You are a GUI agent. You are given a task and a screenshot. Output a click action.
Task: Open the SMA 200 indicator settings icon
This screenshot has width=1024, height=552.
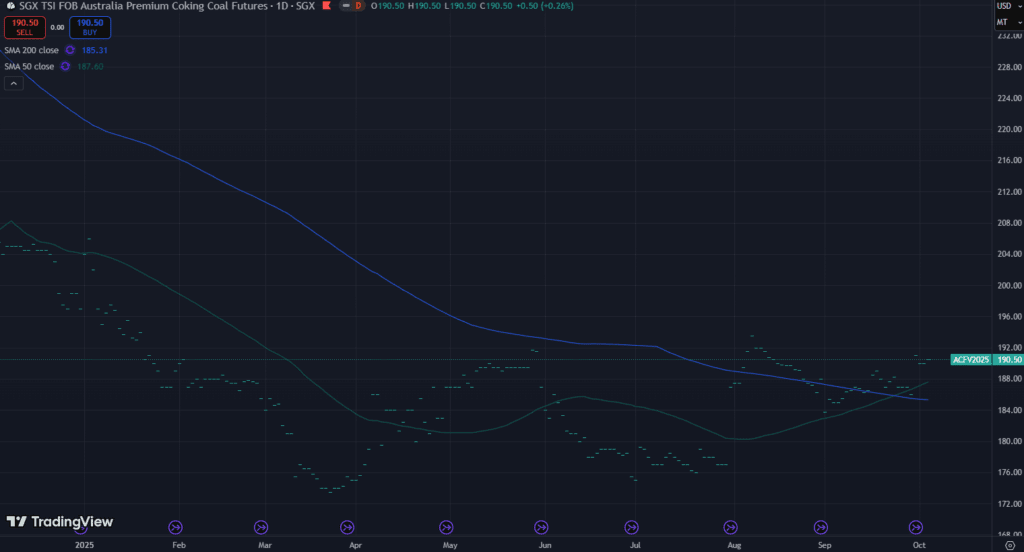(x=70, y=49)
